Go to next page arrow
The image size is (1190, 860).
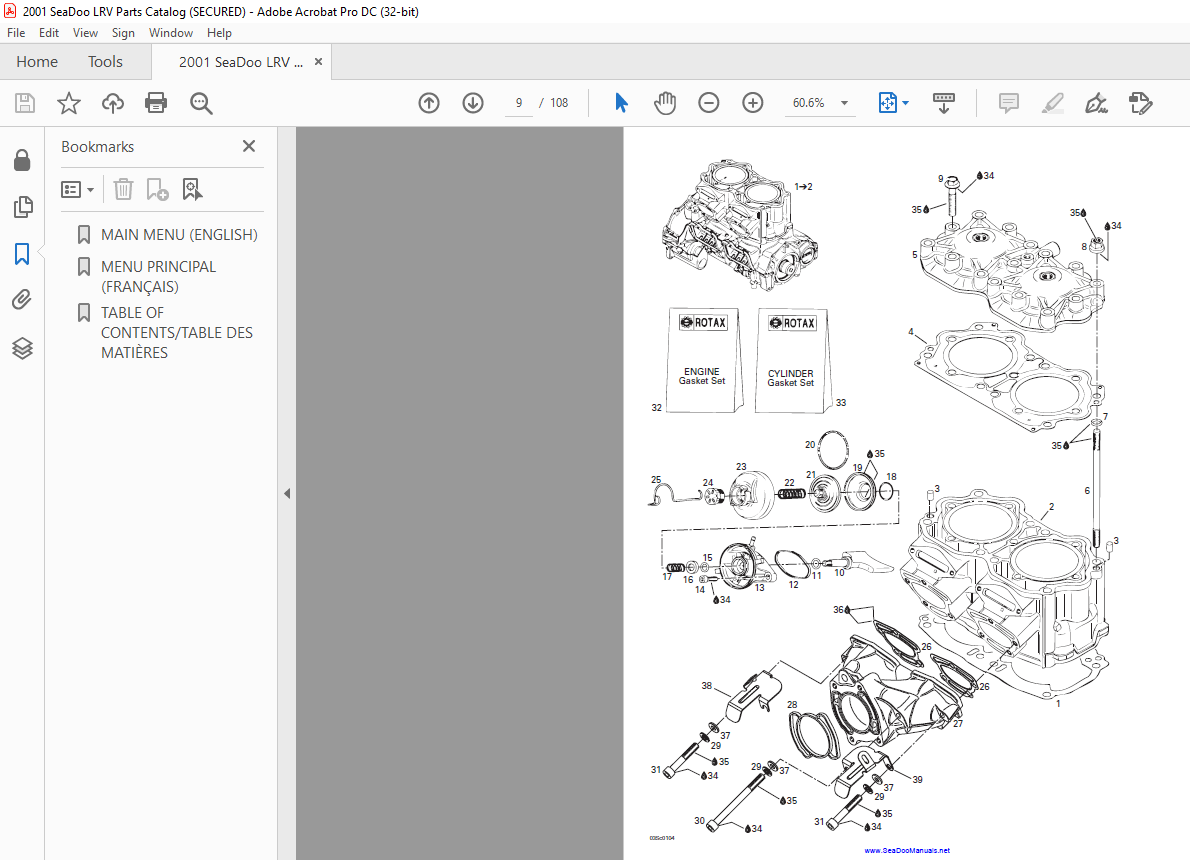point(473,103)
